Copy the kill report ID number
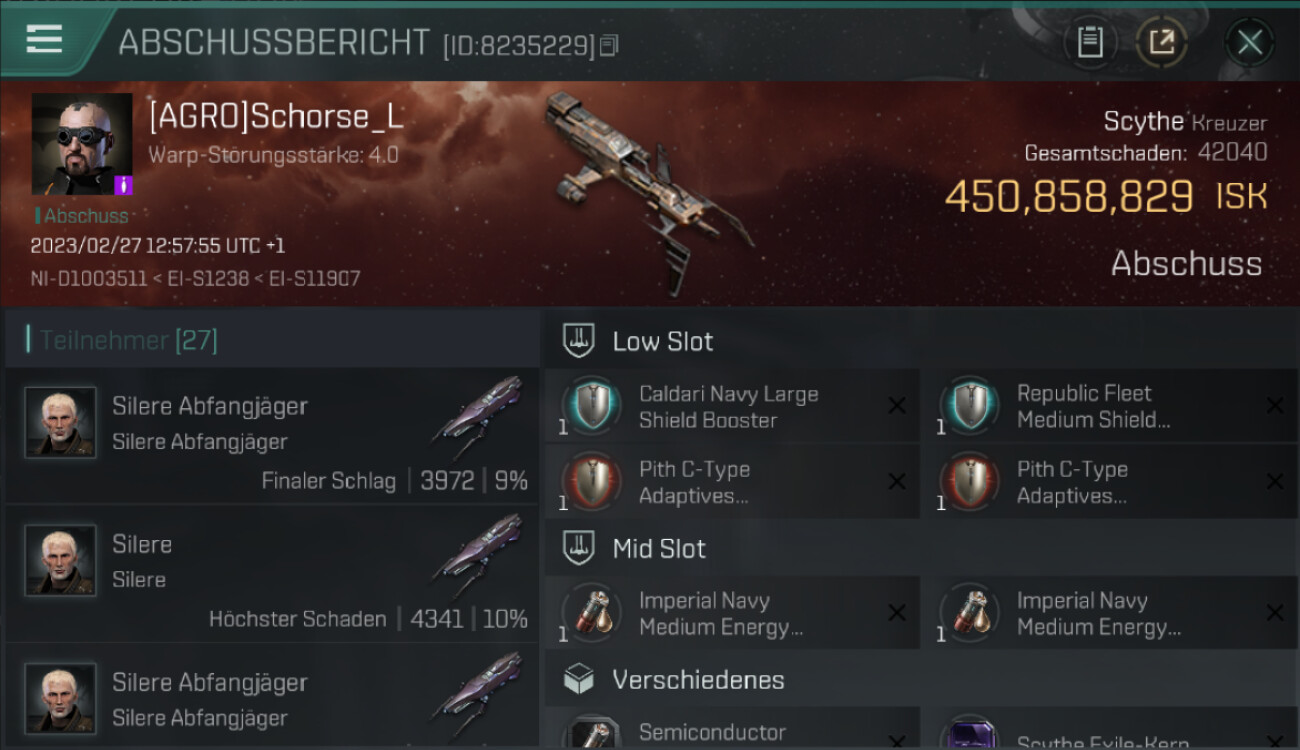Image resolution: width=1300 pixels, height=750 pixels. [x=610, y=45]
